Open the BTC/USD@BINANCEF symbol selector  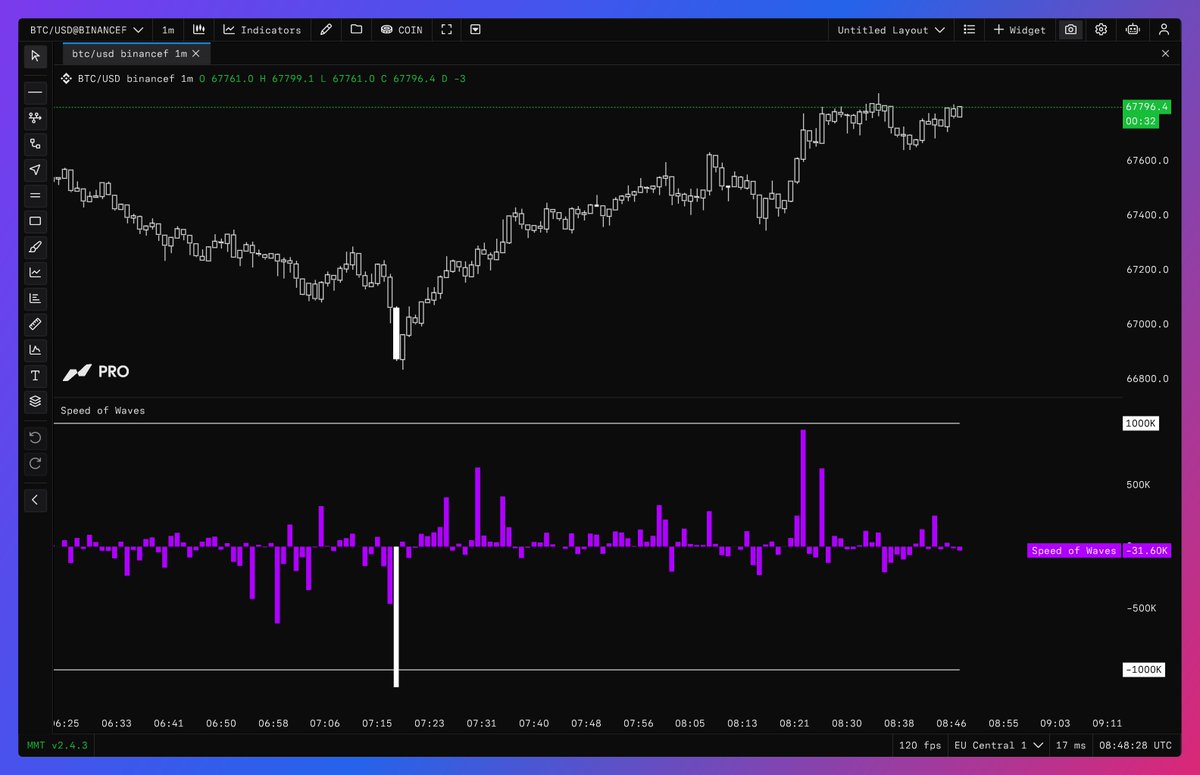pyautogui.click(x=86, y=30)
